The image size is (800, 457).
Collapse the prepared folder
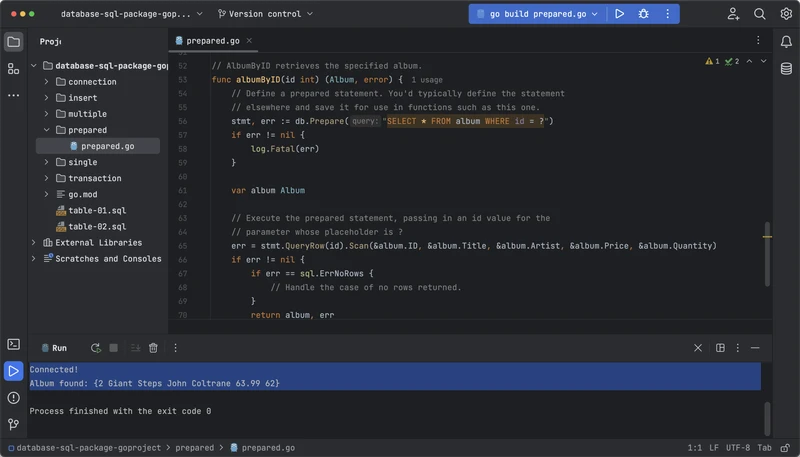tap(47, 130)
